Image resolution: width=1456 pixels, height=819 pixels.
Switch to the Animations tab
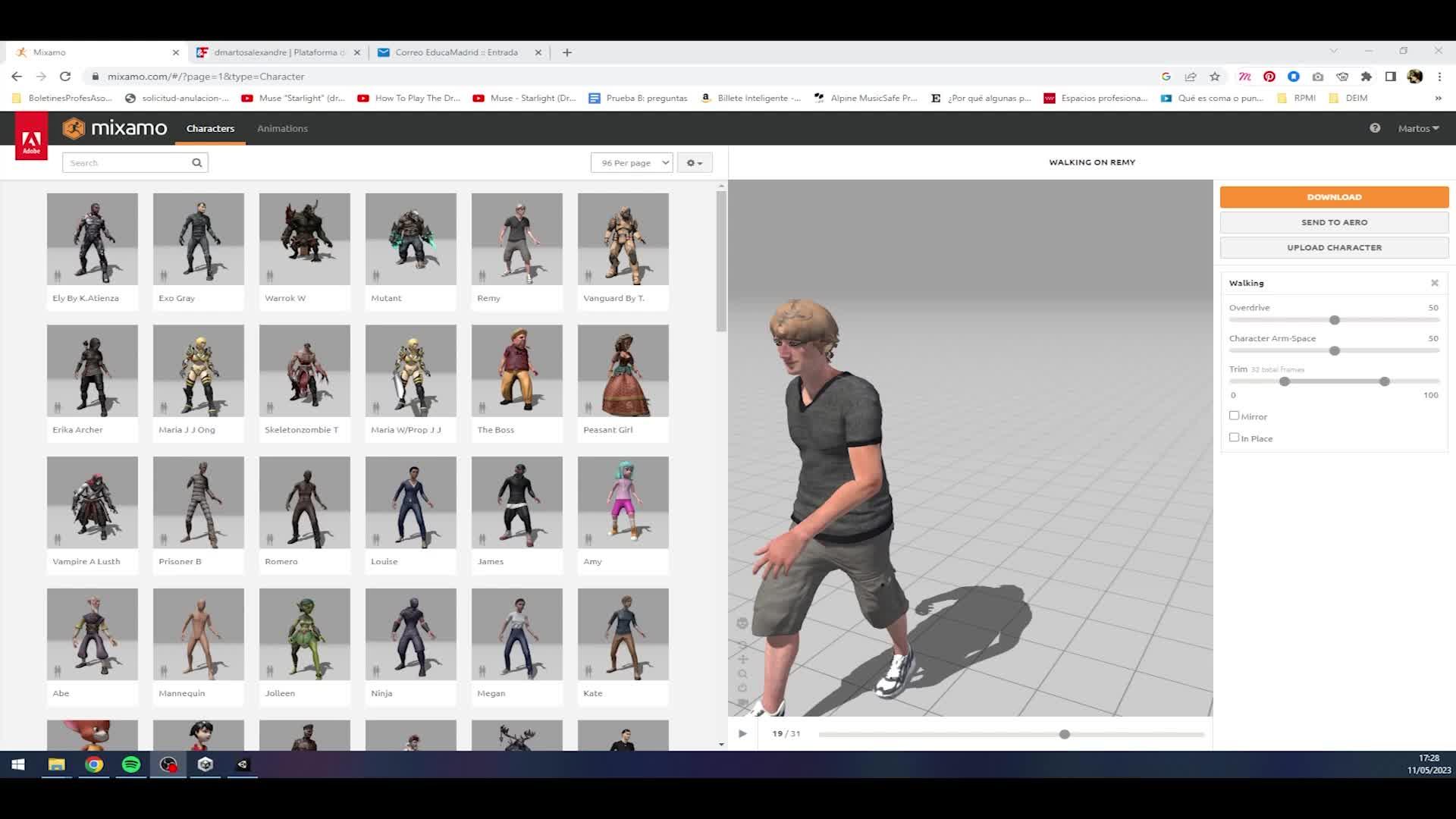click(282, 128)
